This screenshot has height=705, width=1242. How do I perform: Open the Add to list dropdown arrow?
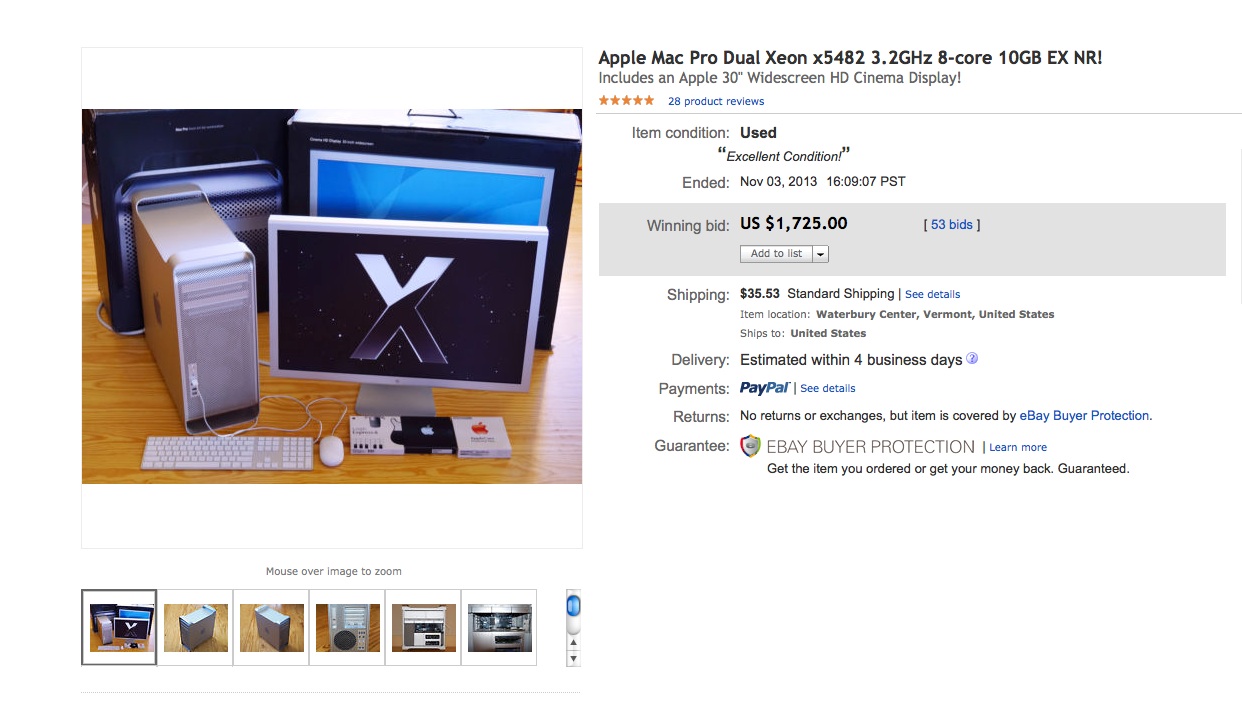[x=821, y=254]
